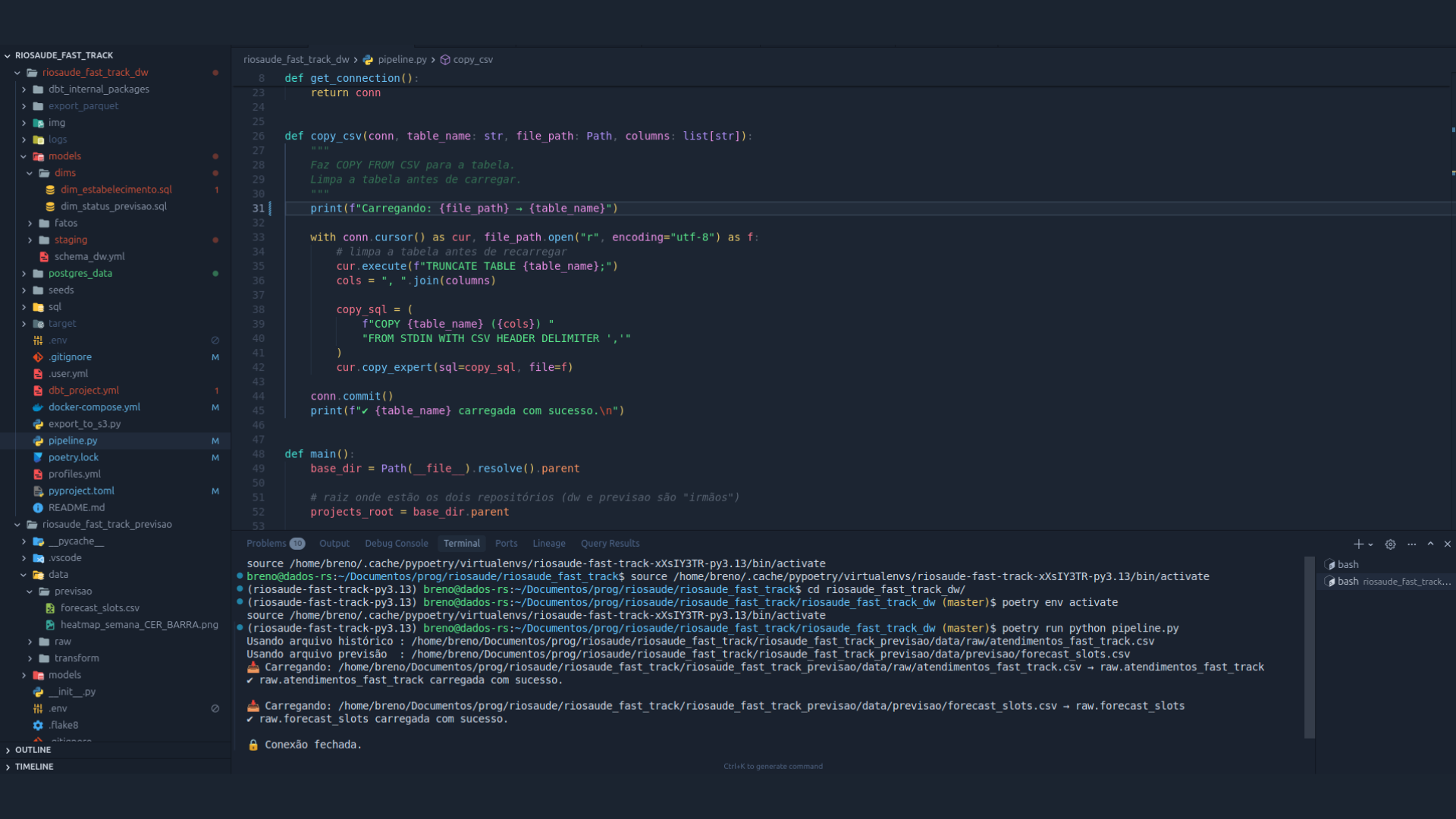Screen dimensions: 1456x819
Task: Collapse the models folder in riosaude_fast_track_dw
Action: click(24, 156)
